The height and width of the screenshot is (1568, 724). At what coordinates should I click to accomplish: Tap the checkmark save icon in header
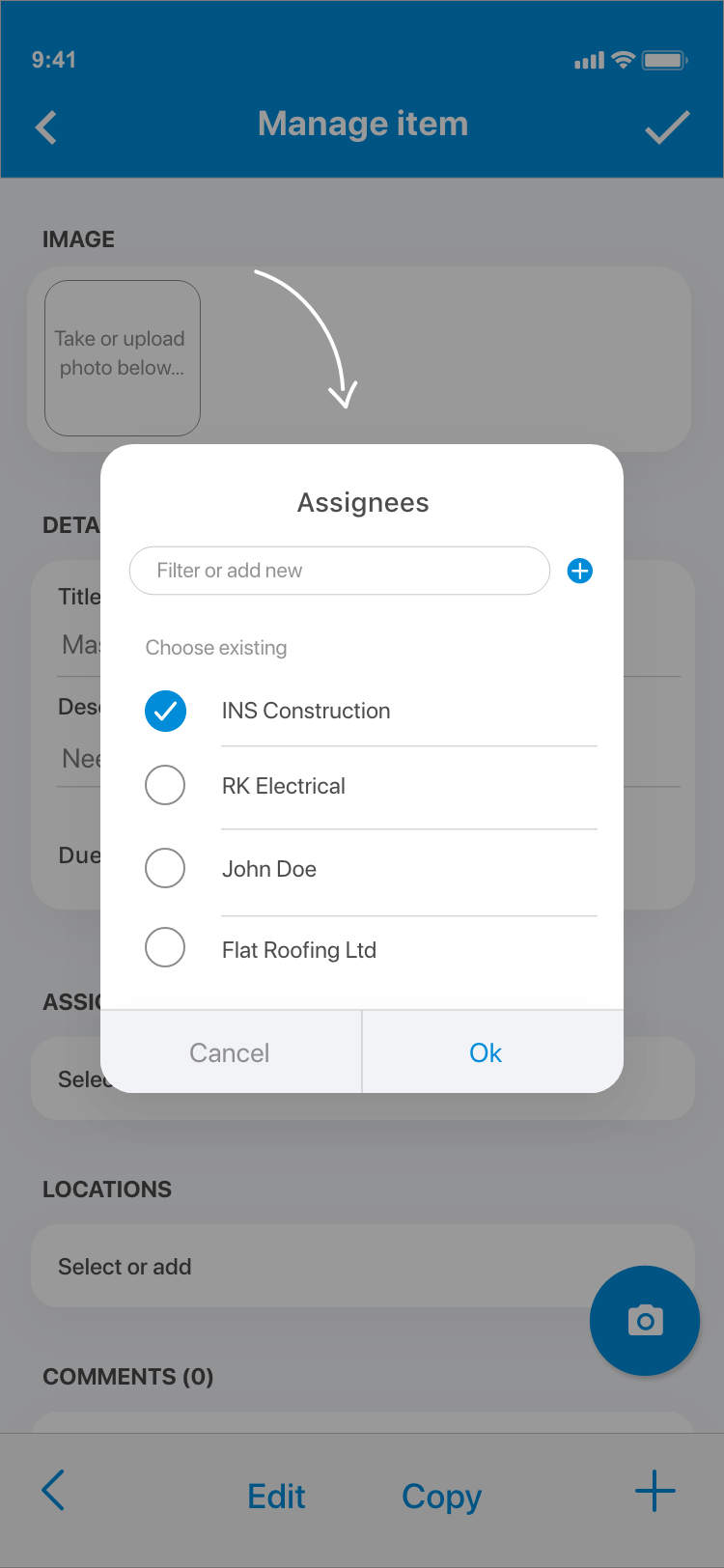click(667, 127)
